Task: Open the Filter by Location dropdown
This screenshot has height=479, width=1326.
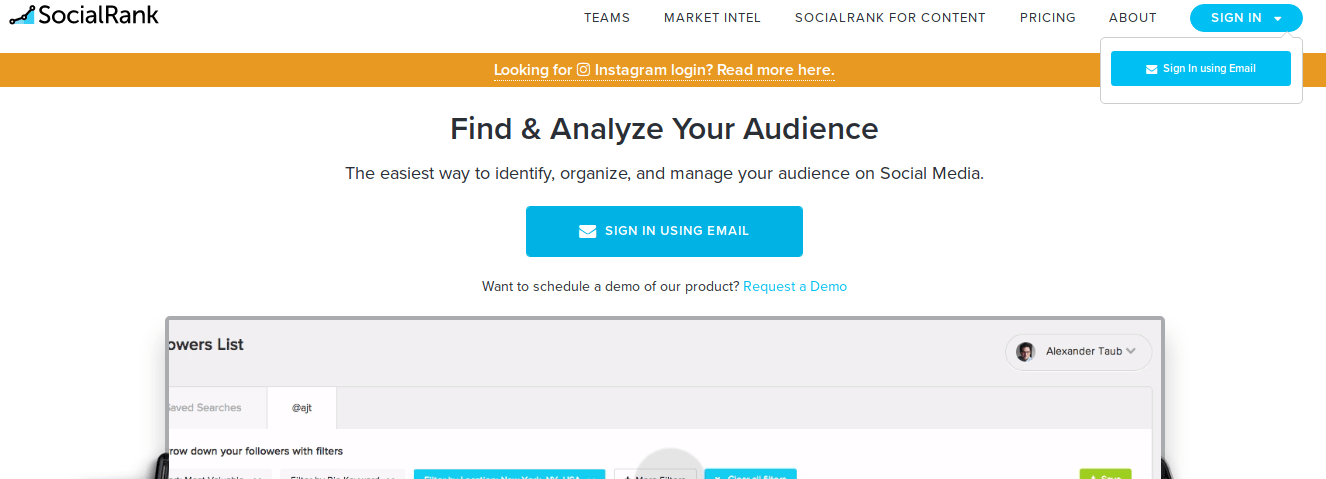Action: pos(509,474)
